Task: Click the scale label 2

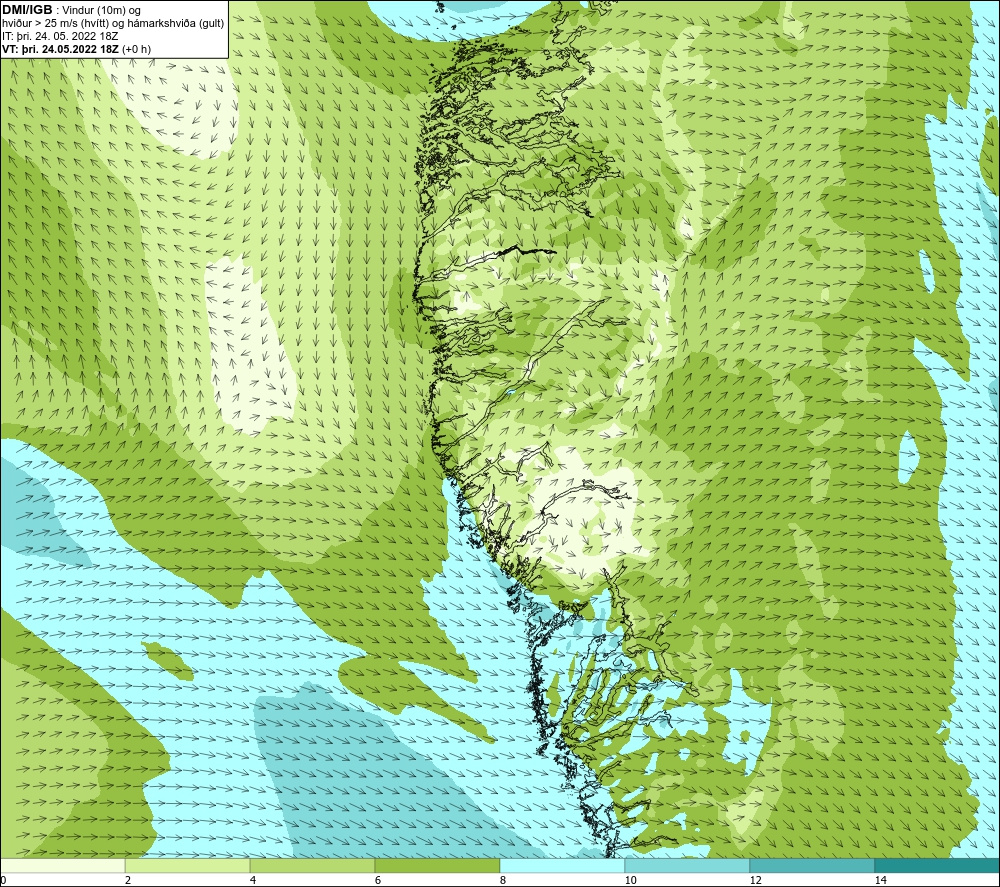Action: 128,881
